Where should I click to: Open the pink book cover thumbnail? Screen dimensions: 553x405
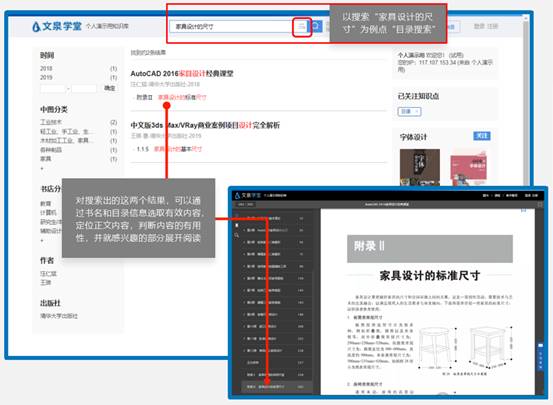468,169
